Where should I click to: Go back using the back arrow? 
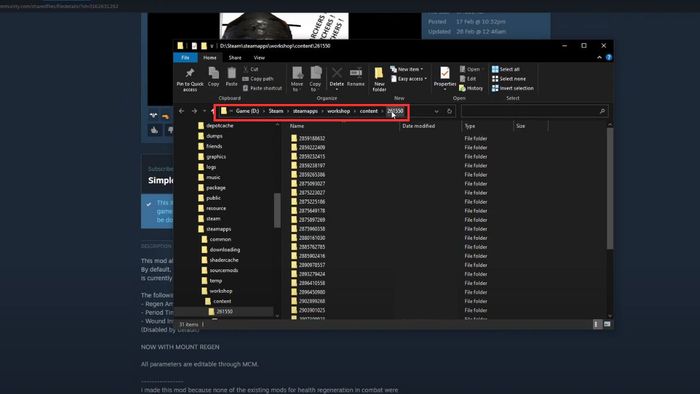click(x=181, y=111)
